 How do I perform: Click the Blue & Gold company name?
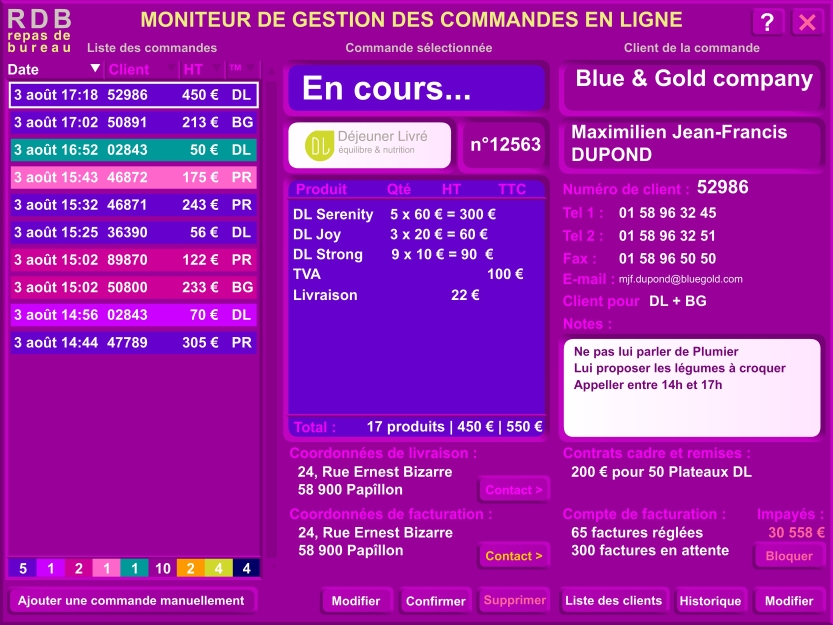(x=694, y=79)
